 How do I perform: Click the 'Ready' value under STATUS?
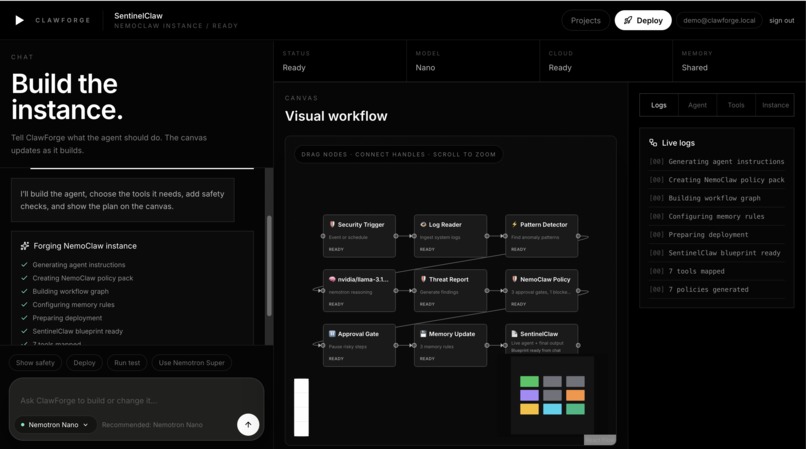(294, 67)
